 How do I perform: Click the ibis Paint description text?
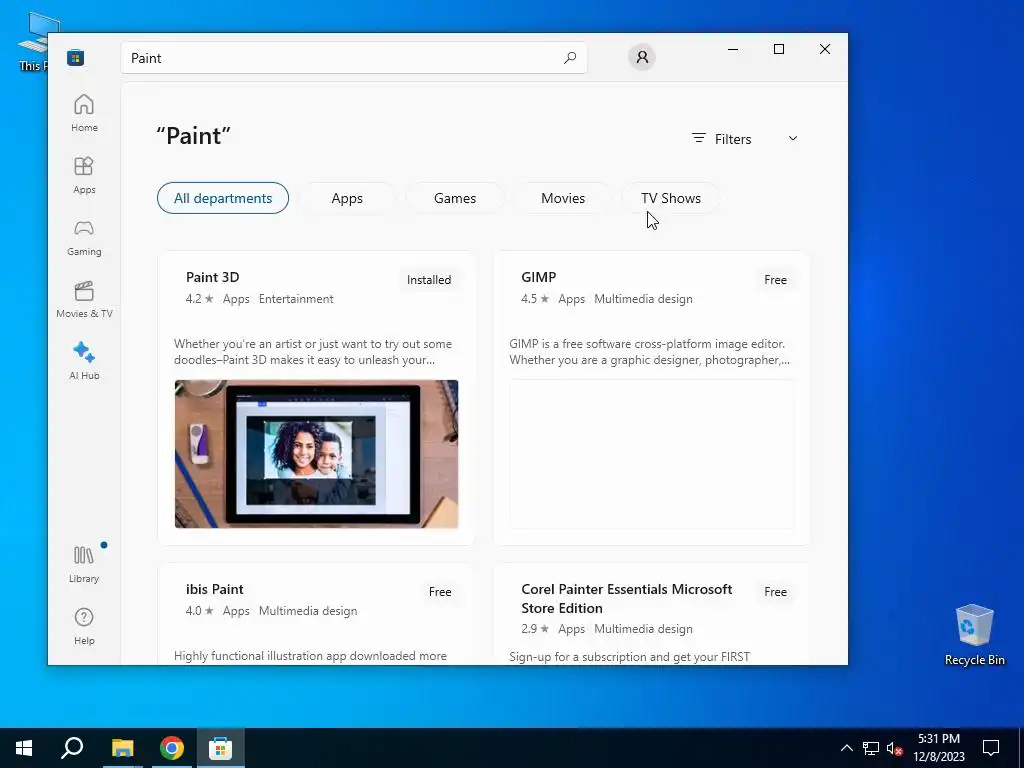(310, 656)
